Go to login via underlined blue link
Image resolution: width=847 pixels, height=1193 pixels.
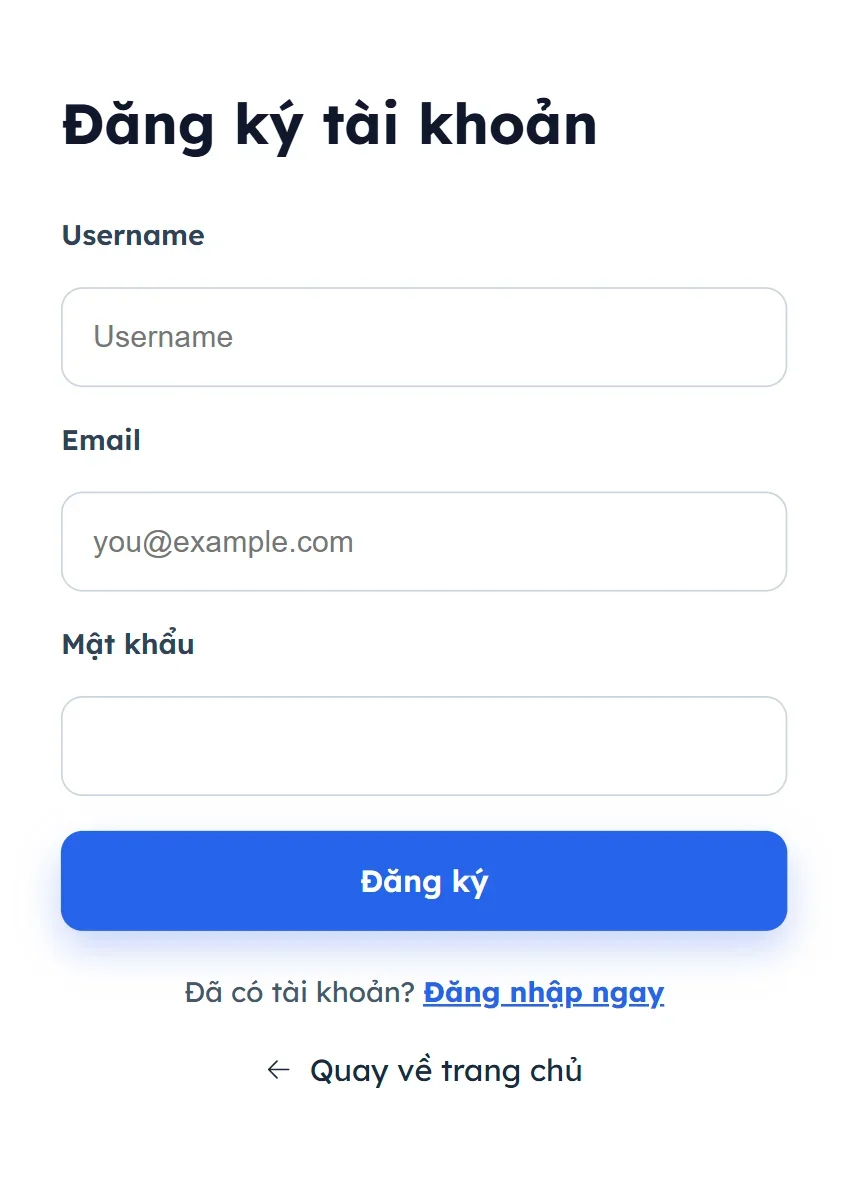tap(543, 993)
